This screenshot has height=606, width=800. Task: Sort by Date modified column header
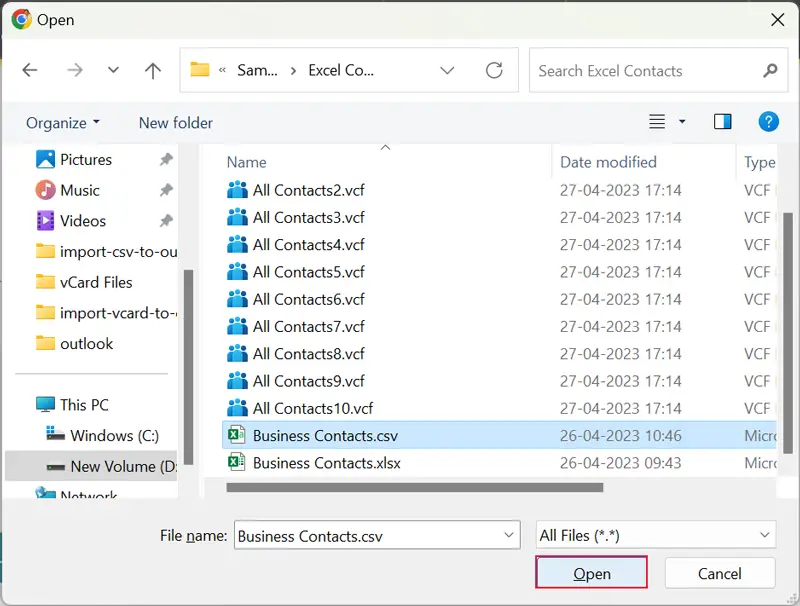pyautogui.click(x=608, y=162)
